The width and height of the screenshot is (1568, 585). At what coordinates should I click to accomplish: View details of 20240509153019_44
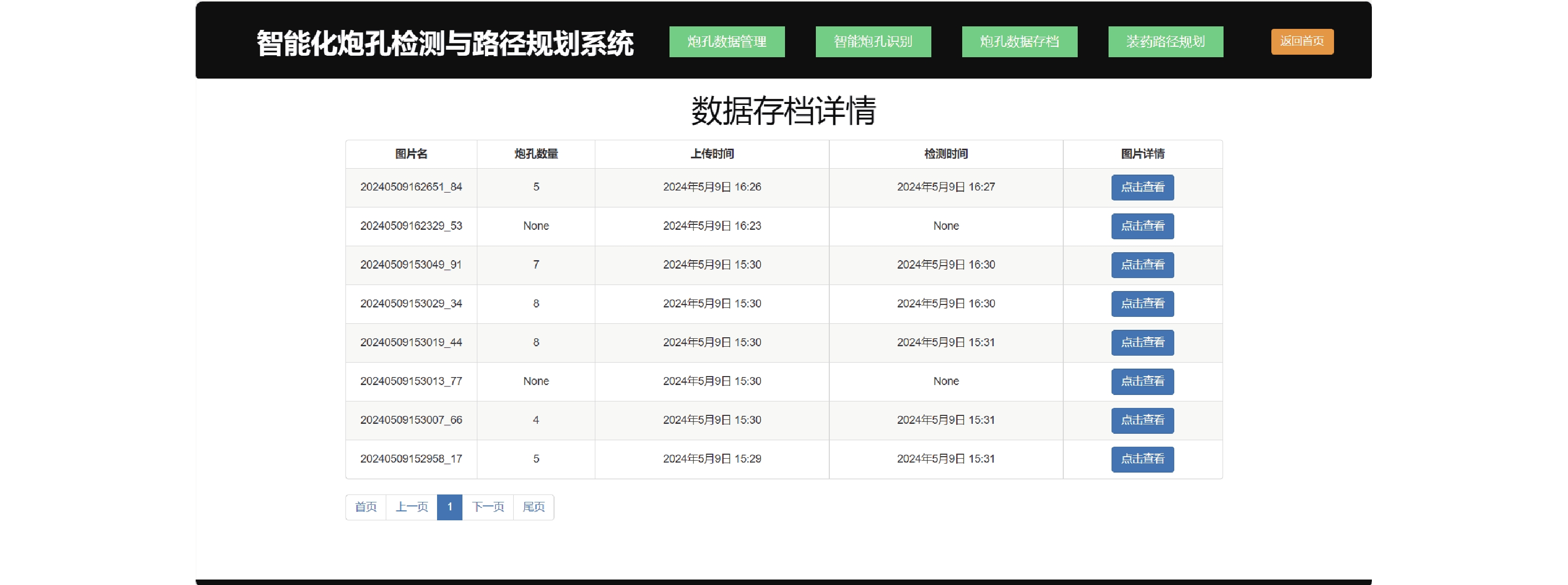pos(1142,343)
